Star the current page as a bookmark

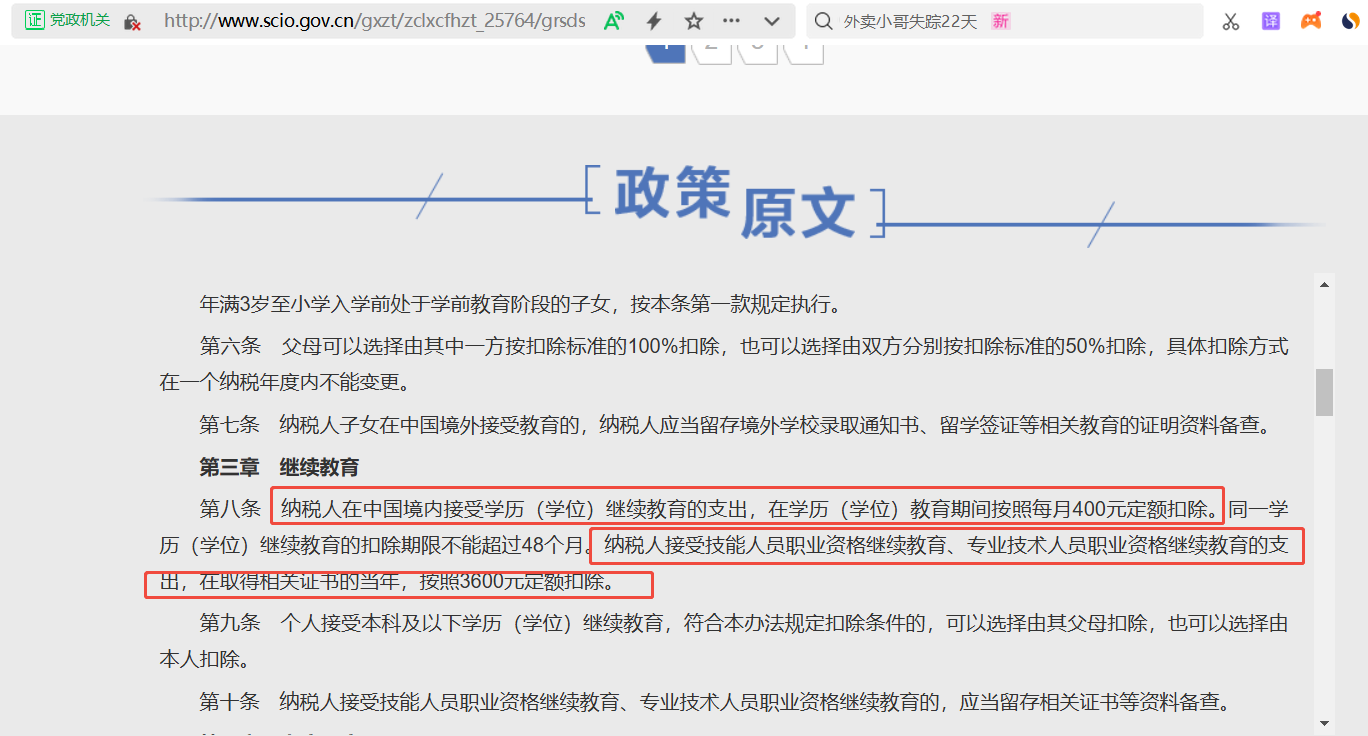click(x=693, y=20)
